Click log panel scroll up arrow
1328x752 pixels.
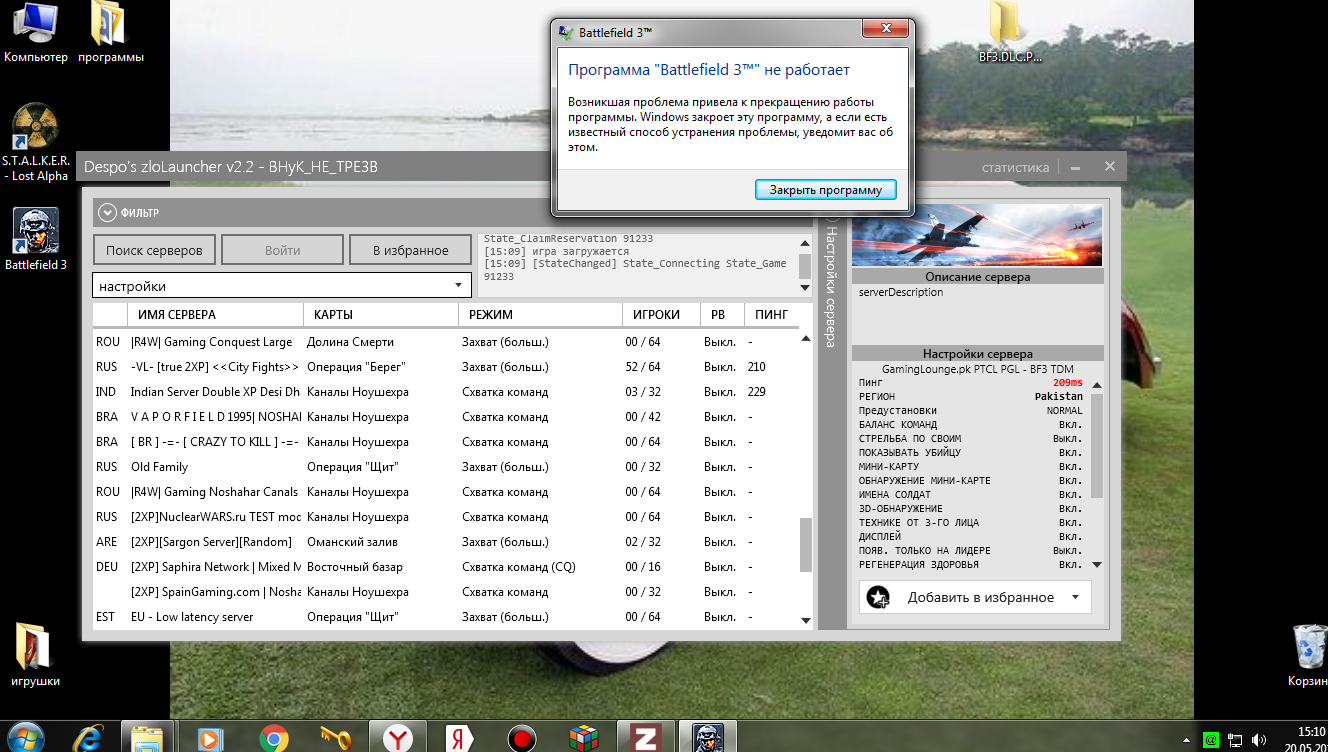[x=805, y=243]
